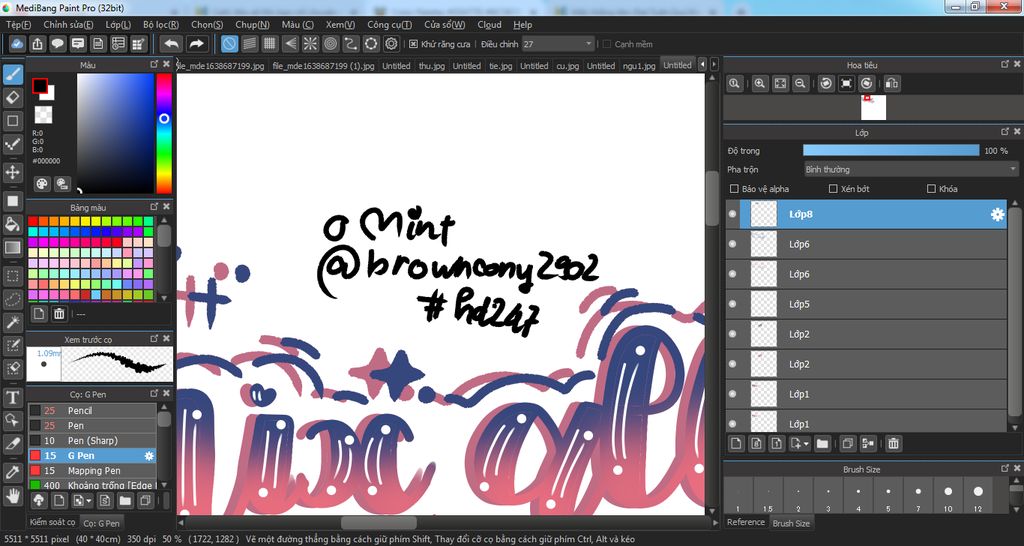Open the Pha trộn blend mode dropdown
This screenshot has height=546, width=1024.
tap(910, 169)
